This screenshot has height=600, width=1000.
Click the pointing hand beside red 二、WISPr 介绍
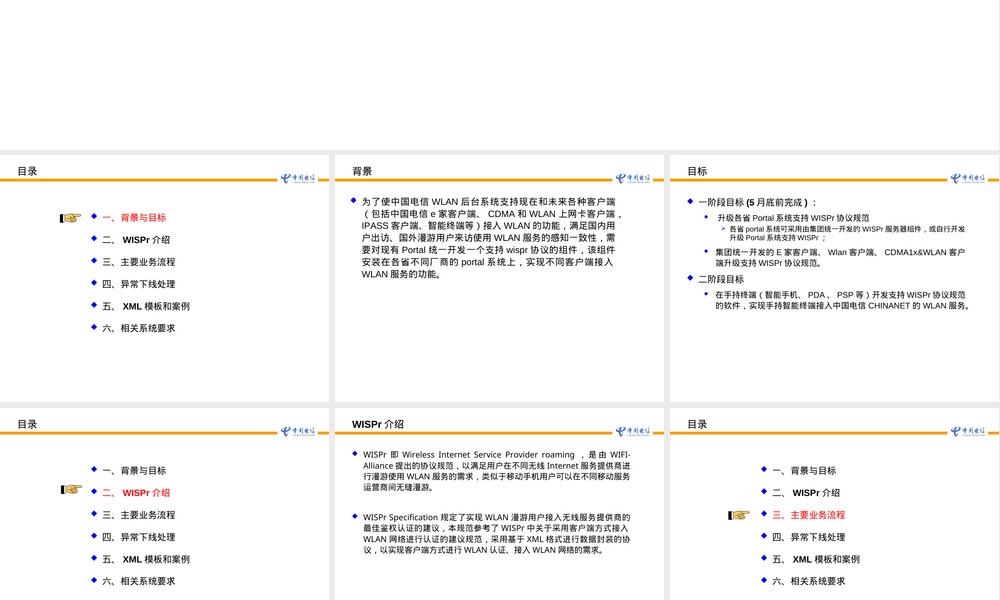click(x=71, y=489)
